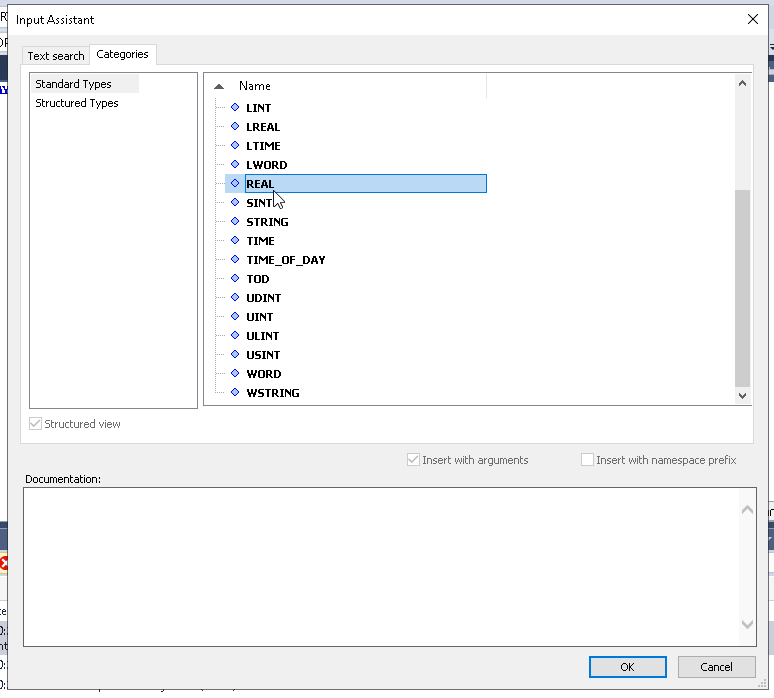This screenshot has height=698, width=774.
Task: Pick the TIME data type
Action: point(260,241)
